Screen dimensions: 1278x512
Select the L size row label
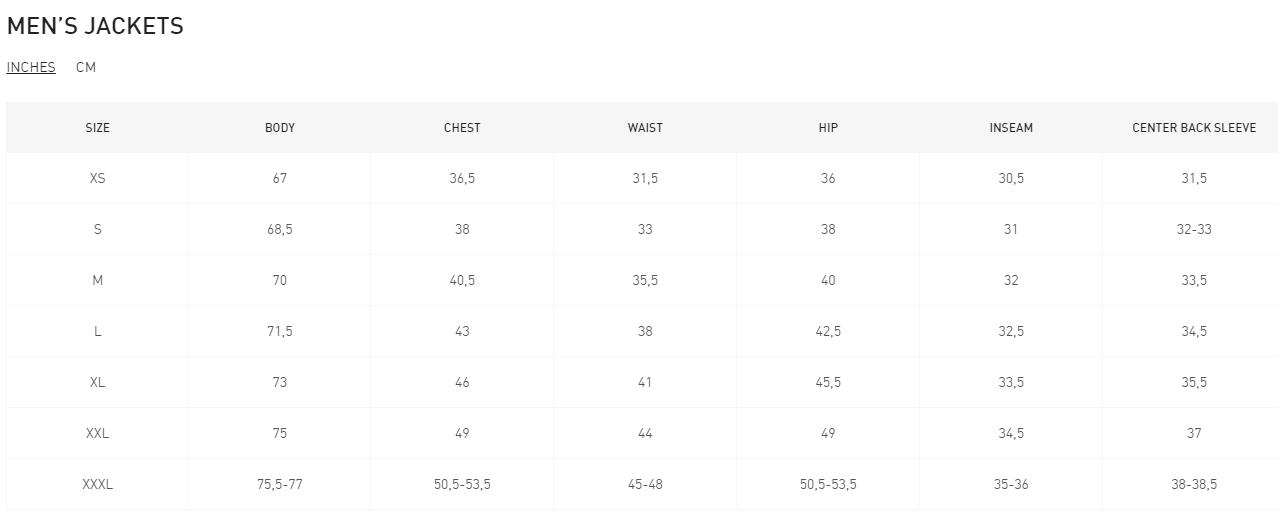(x=98, y=332)
